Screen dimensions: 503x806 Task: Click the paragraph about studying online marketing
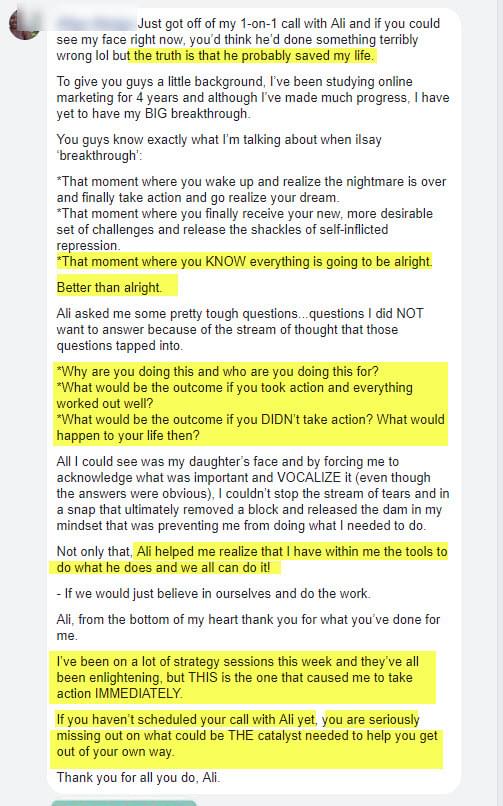point(253,98)
